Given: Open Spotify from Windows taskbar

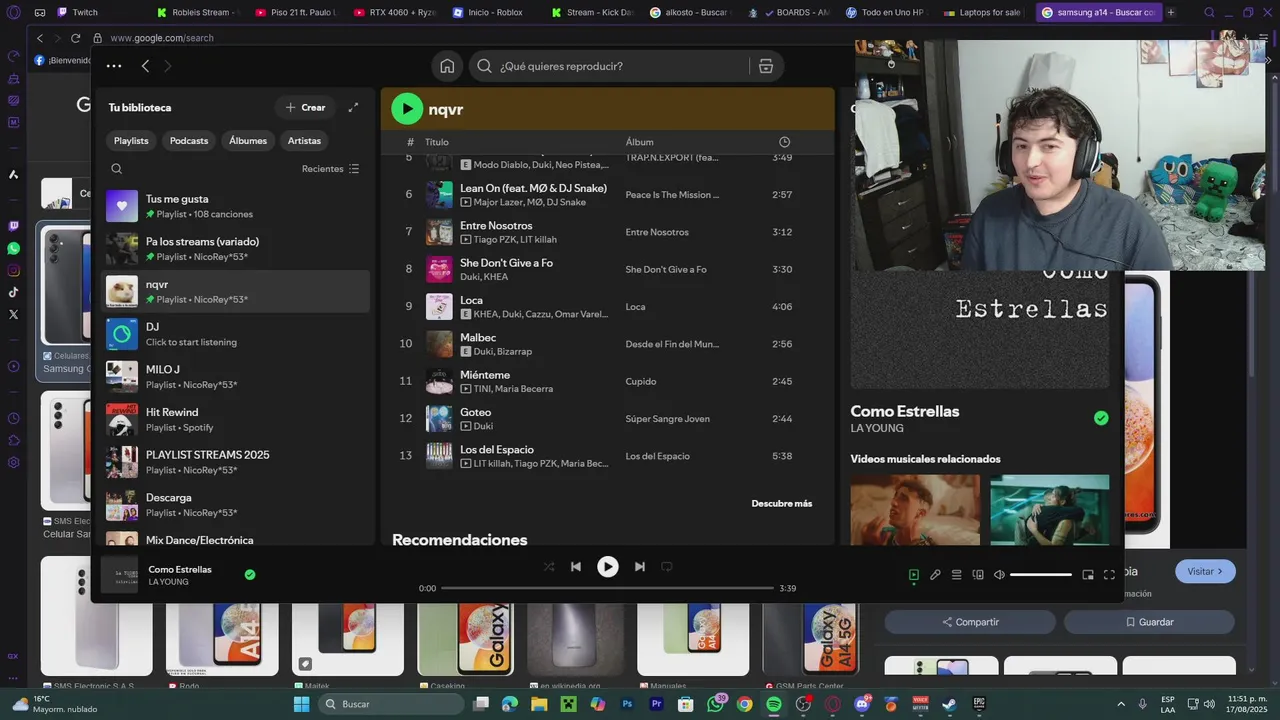Looking at the screenshot, I should point(774,704).
